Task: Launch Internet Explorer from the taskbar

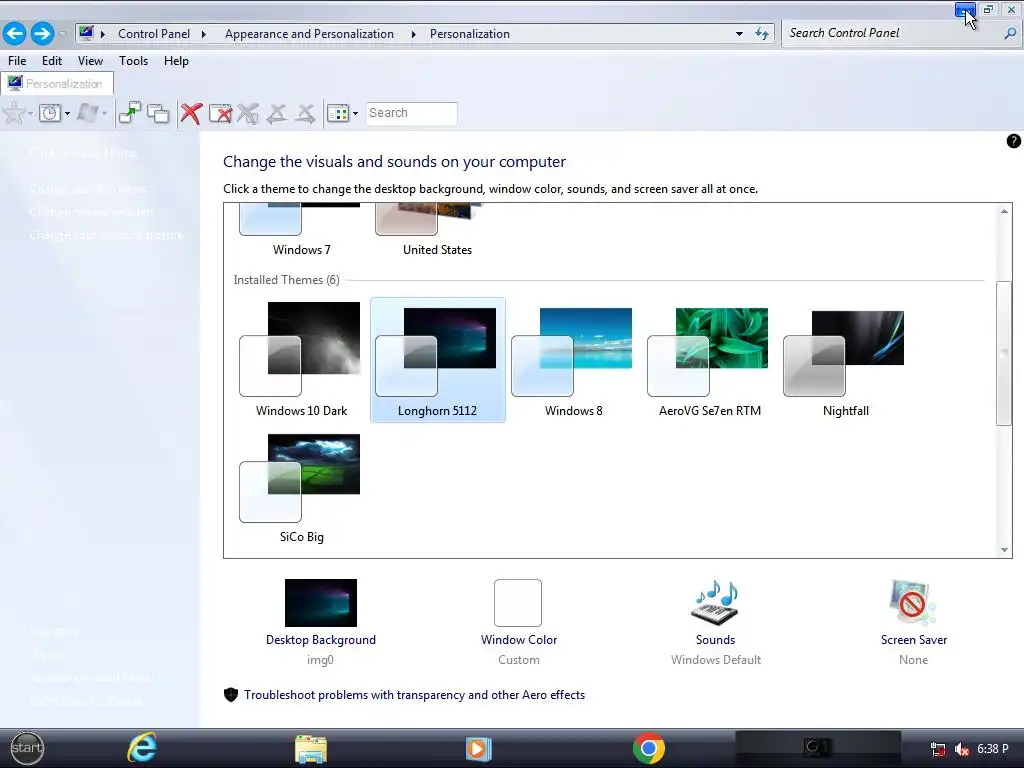Action: coord(142,748)
